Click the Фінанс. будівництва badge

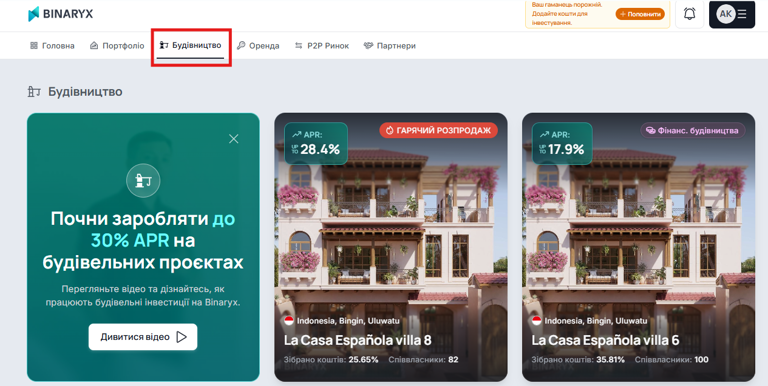693,130
